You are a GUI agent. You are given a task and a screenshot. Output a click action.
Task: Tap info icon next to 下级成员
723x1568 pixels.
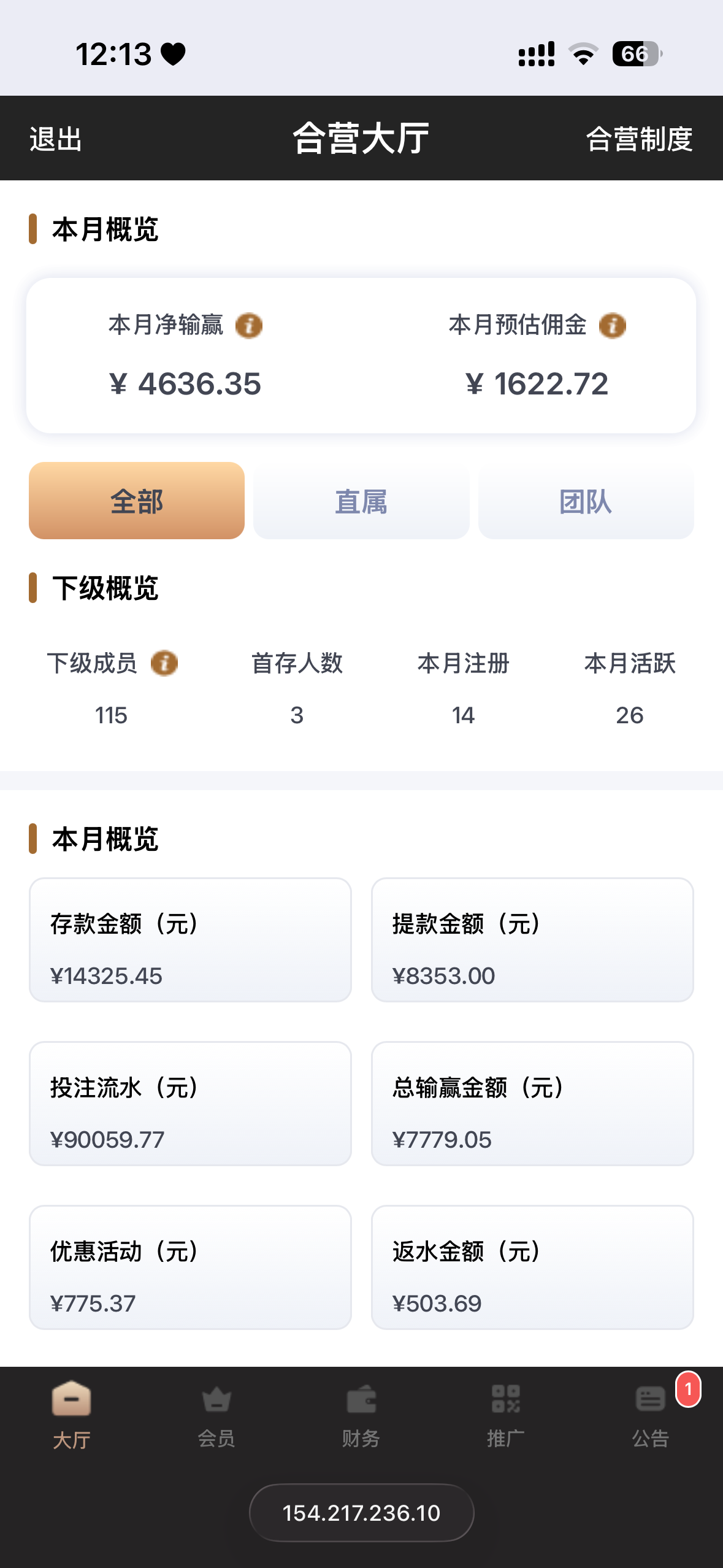coord(164,663)
